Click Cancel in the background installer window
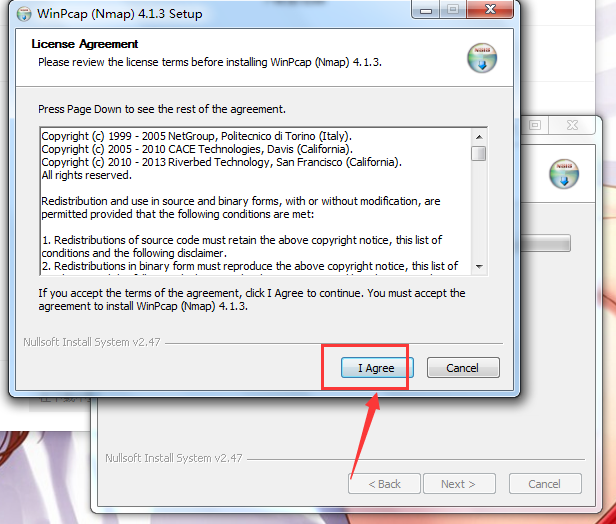The image size is (616, 524). tap(545, 484)
